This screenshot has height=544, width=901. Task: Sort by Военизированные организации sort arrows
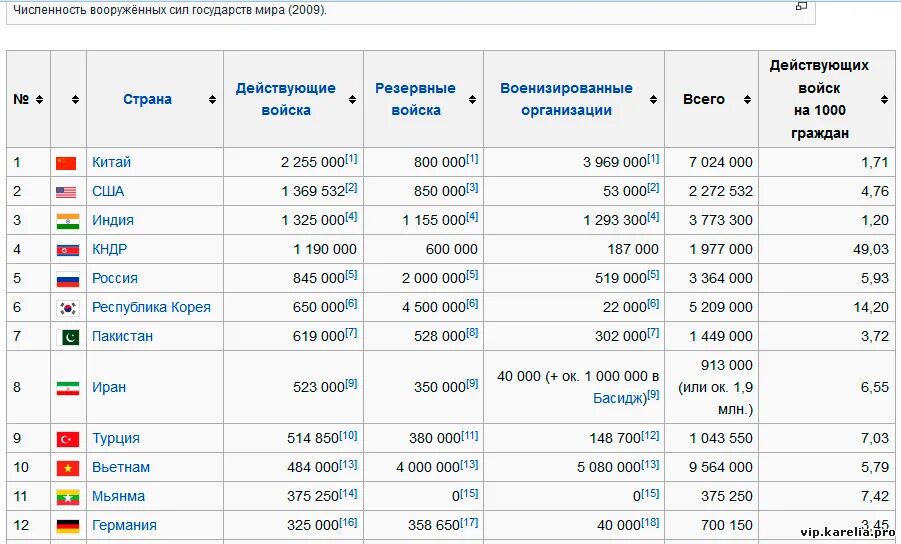(653, 99)
